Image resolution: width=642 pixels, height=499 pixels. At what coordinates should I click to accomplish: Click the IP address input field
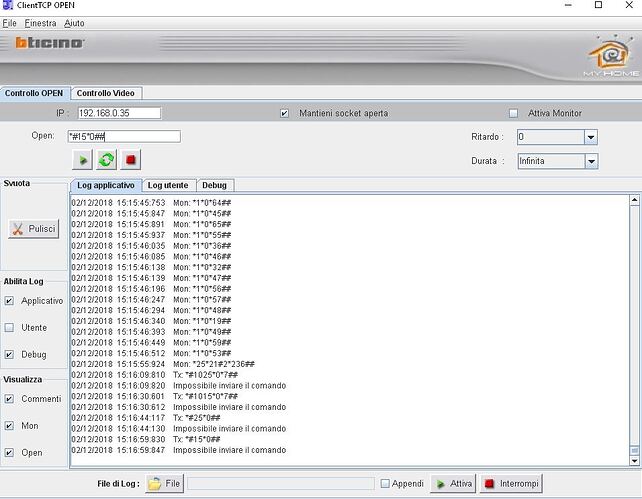[120, 113]
